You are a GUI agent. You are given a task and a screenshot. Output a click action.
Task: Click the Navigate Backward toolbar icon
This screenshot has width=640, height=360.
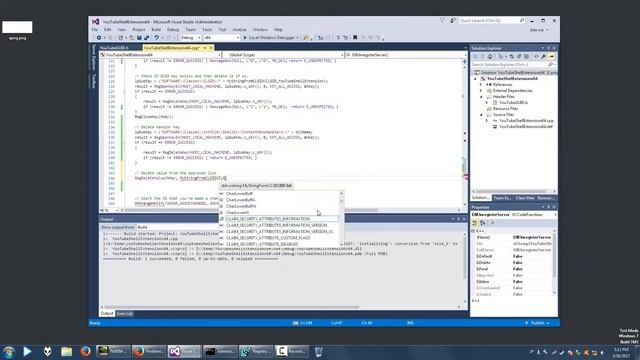point(99,38)
